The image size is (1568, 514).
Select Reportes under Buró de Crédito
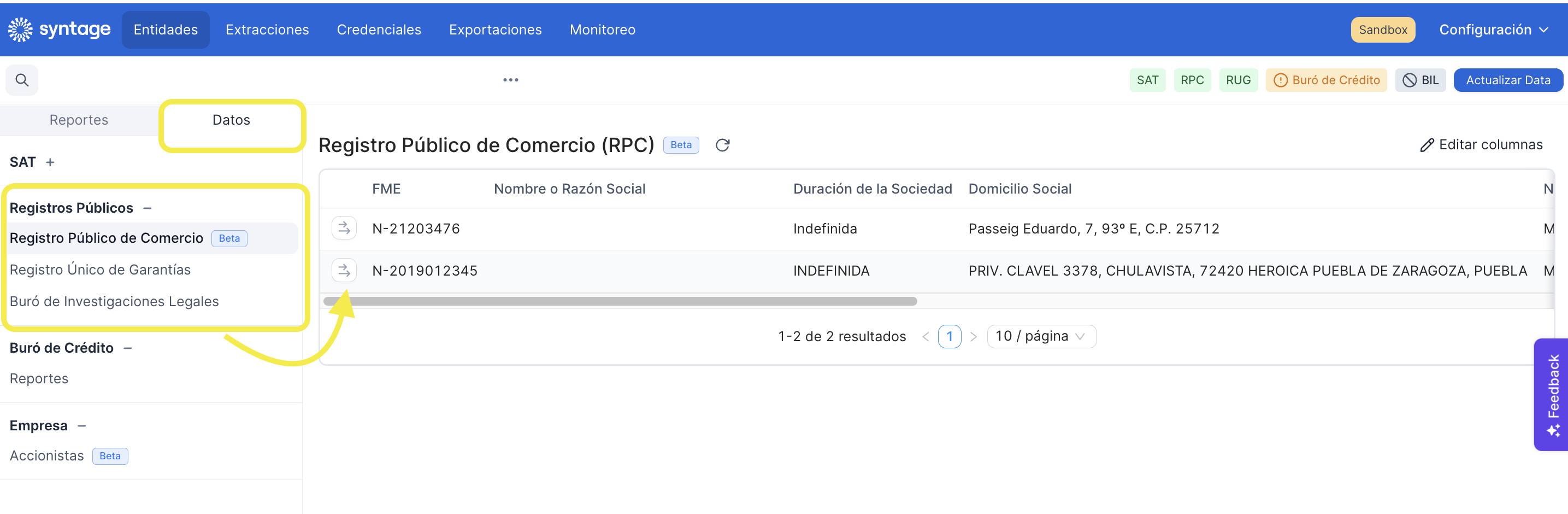click(39, 379)
